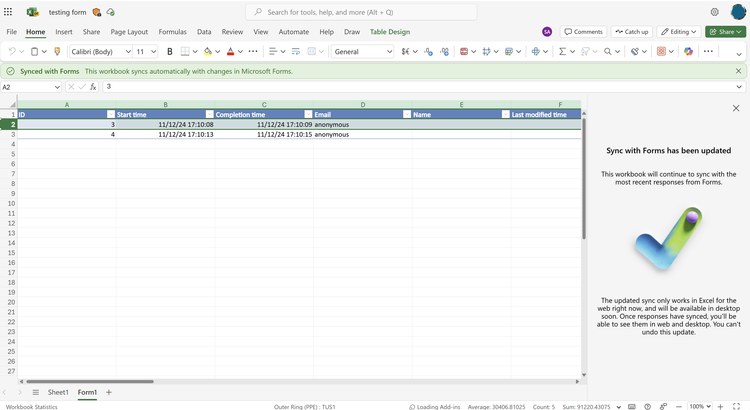
Task: Switch to the Table Design tab
Action: pyautogui.click(x=390, y=32)
